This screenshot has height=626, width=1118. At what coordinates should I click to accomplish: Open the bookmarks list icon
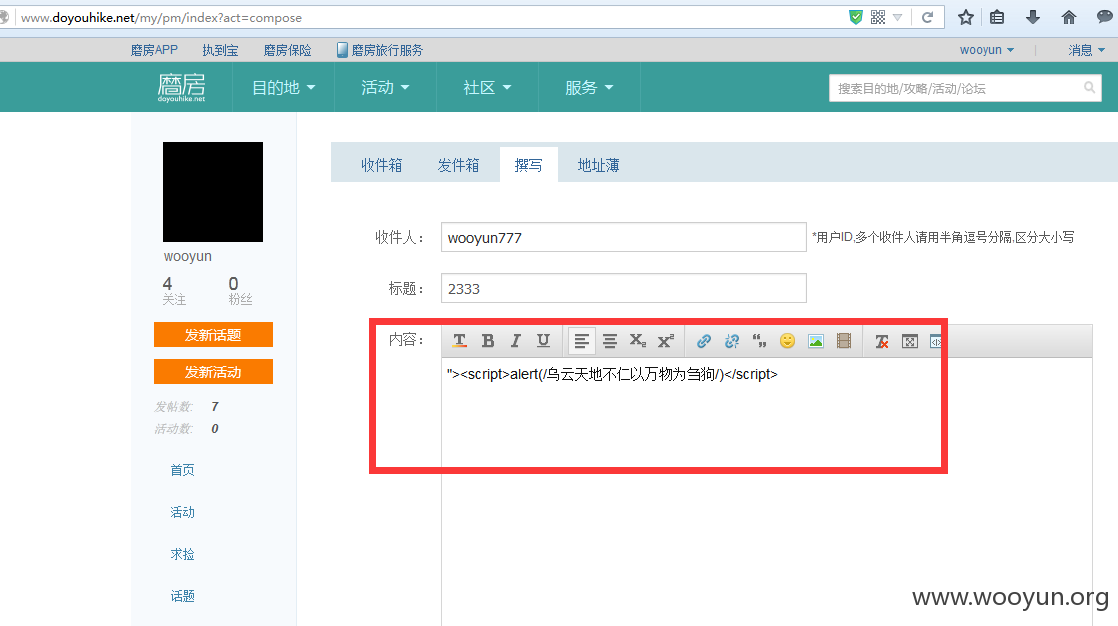998,17
